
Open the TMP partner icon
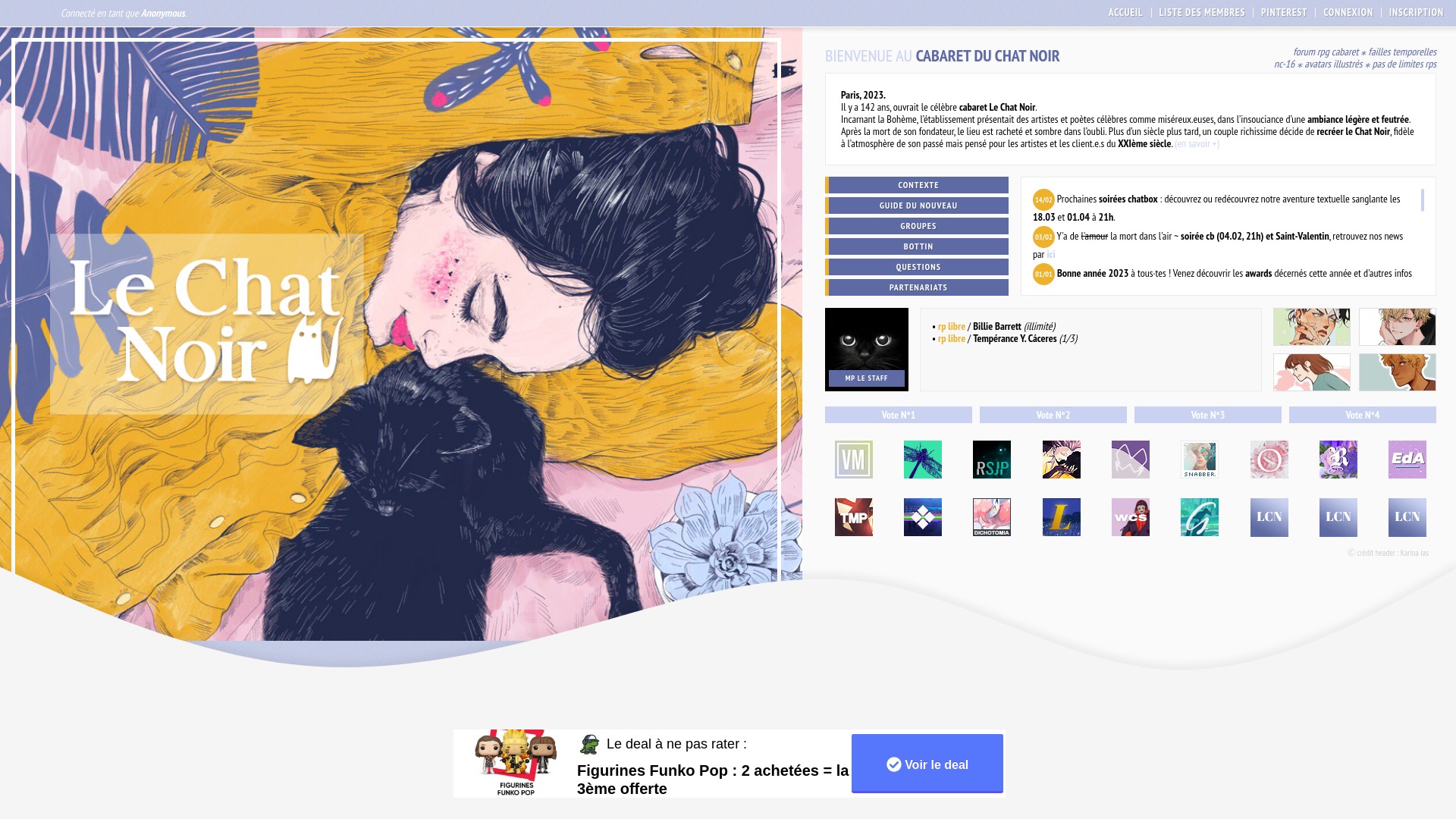(x=853, y=517)
